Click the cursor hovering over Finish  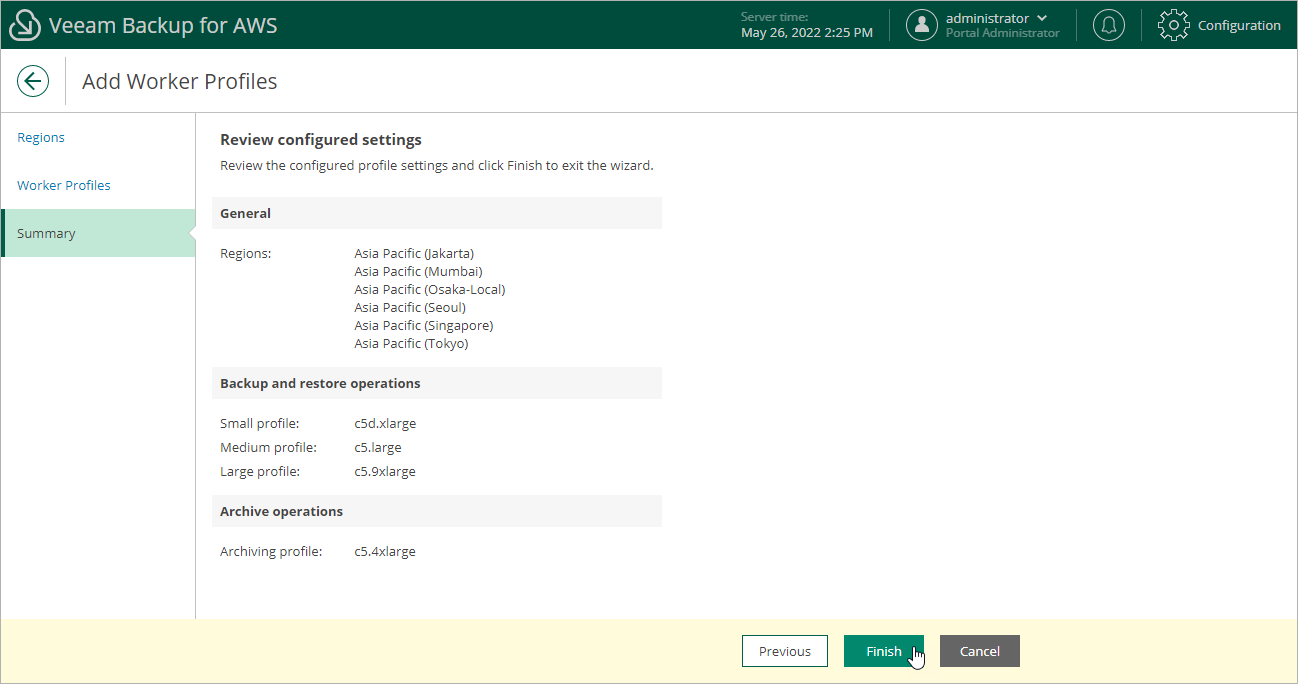tap(917, 657)
